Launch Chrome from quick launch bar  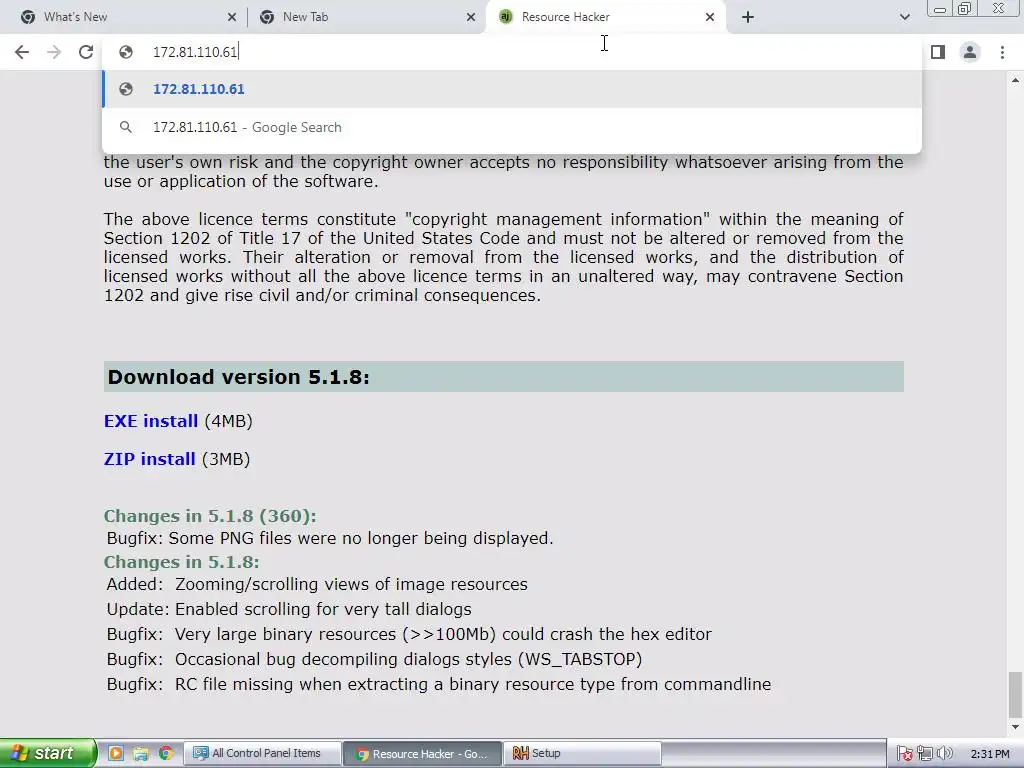point(166,753)
